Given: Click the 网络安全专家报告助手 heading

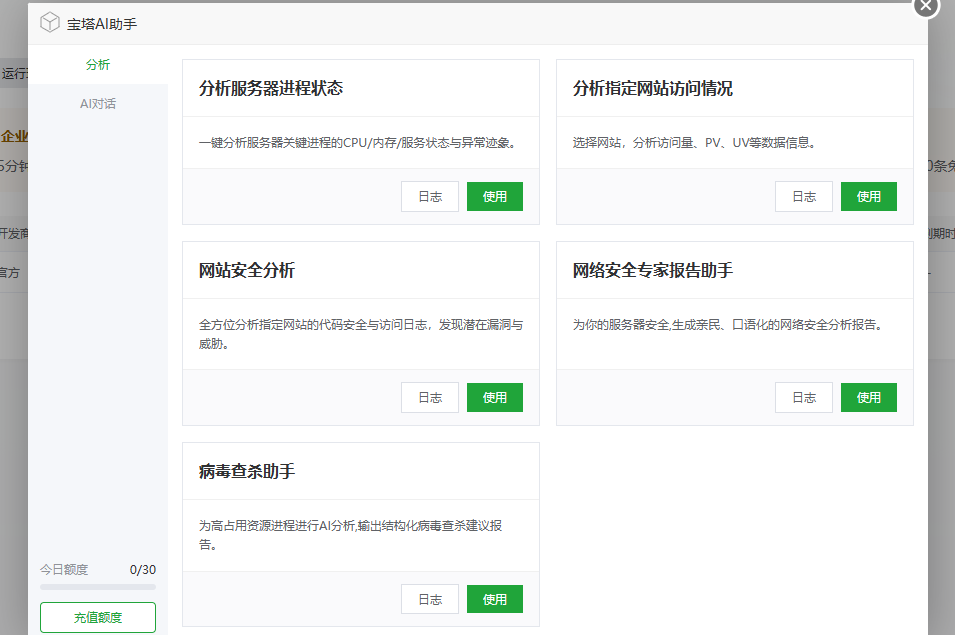Looking at the screenshot, I should pos(653,271).
